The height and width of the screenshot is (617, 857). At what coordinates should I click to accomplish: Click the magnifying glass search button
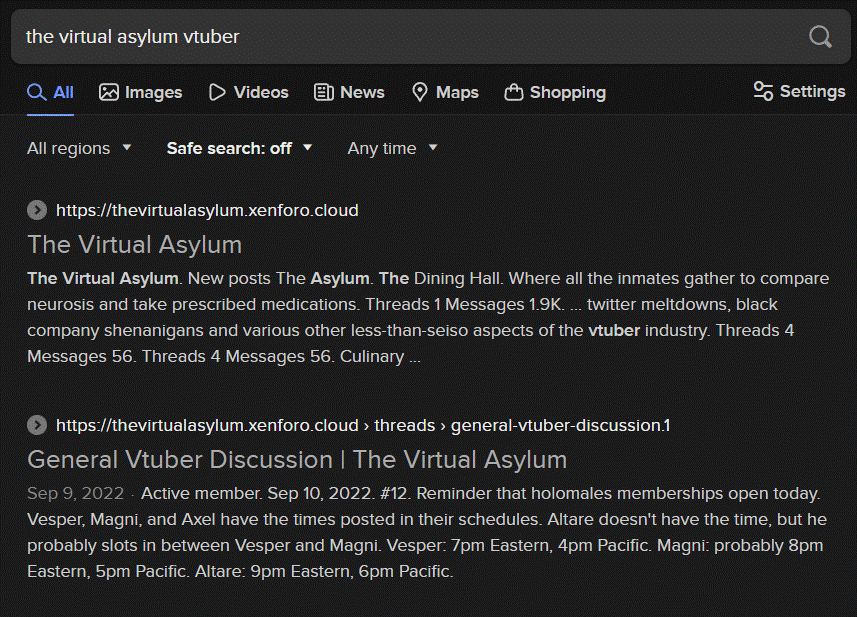pos(820,37)
